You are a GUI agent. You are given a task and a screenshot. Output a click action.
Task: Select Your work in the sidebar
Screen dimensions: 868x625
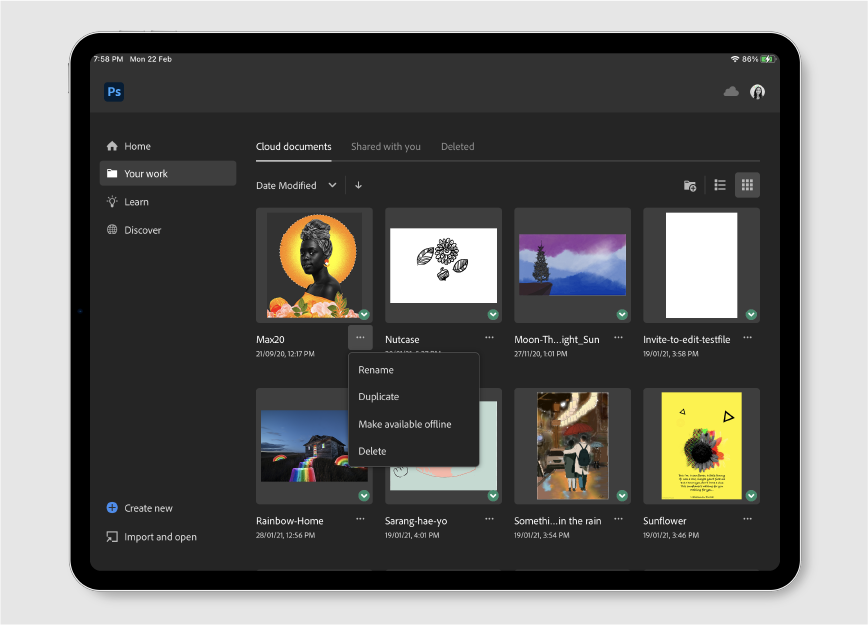pyautogui.click(x=168, y=173)
